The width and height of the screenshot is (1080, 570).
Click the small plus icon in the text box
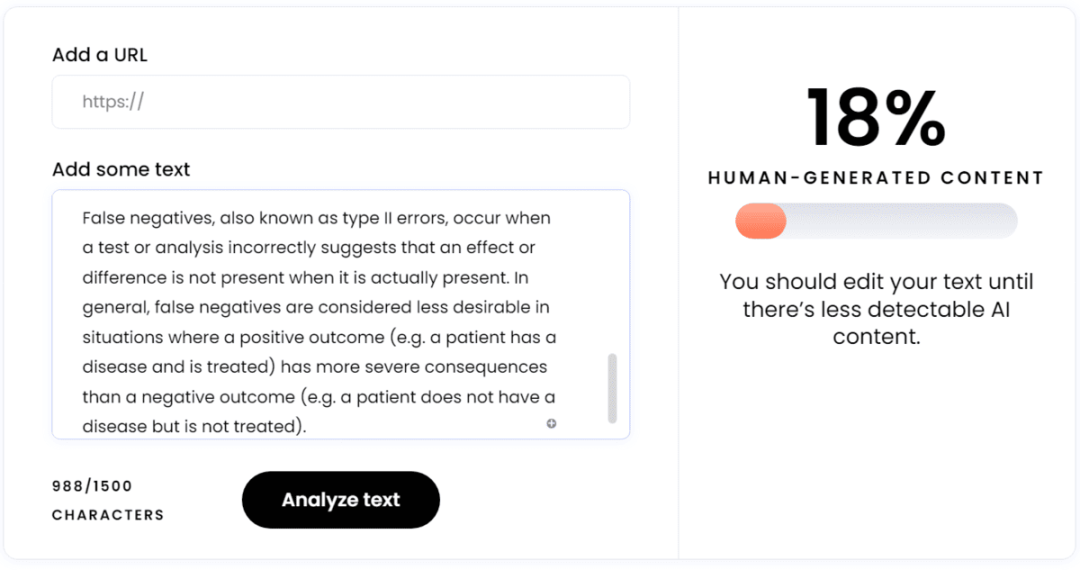[x=551, y=424]
